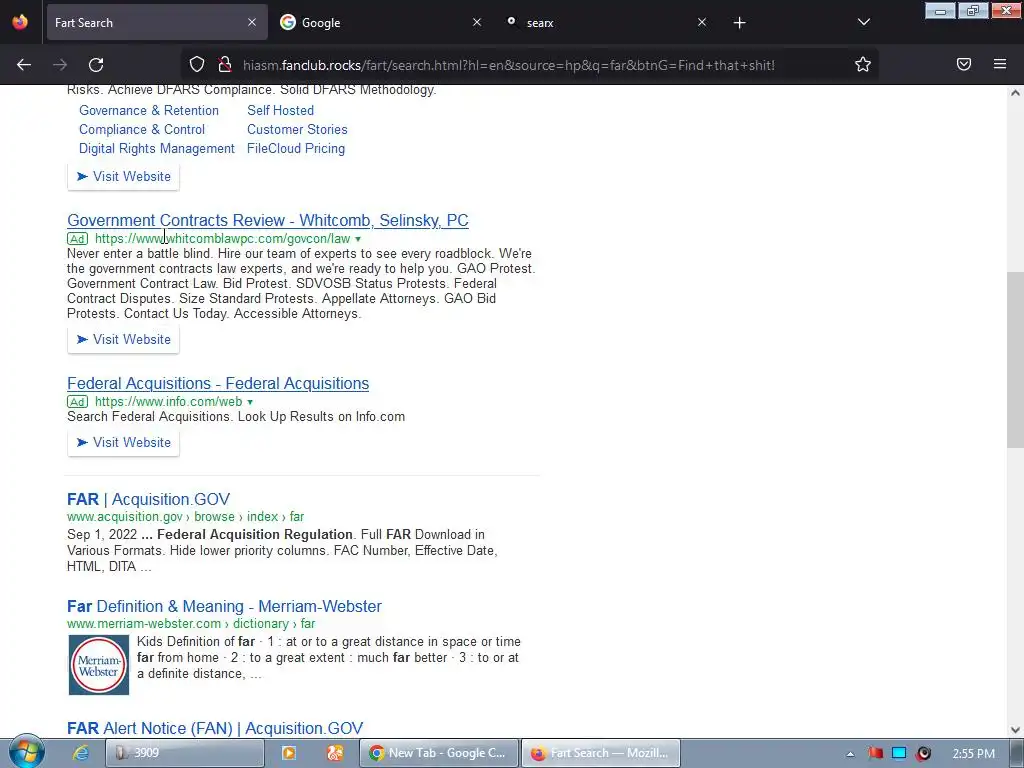Switch to the Google tab
This screenshot has width=1024, height=768.
point(382,22)
